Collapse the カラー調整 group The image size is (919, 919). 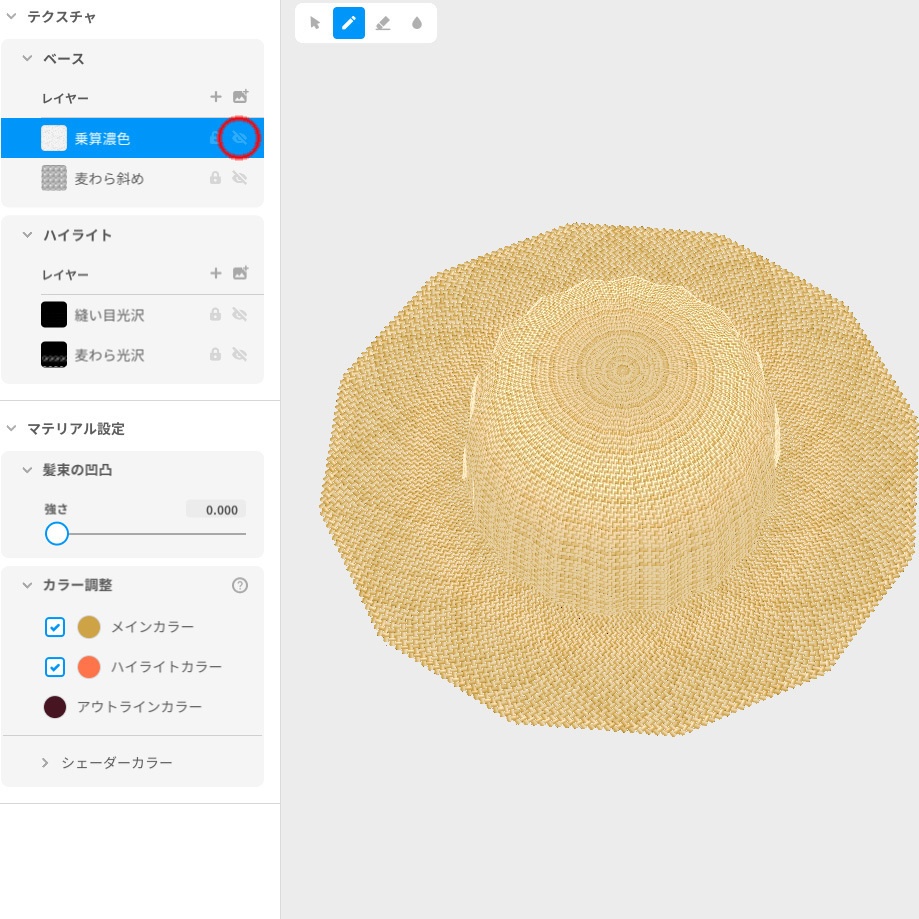pyautogui.click(x=27, y=585)
